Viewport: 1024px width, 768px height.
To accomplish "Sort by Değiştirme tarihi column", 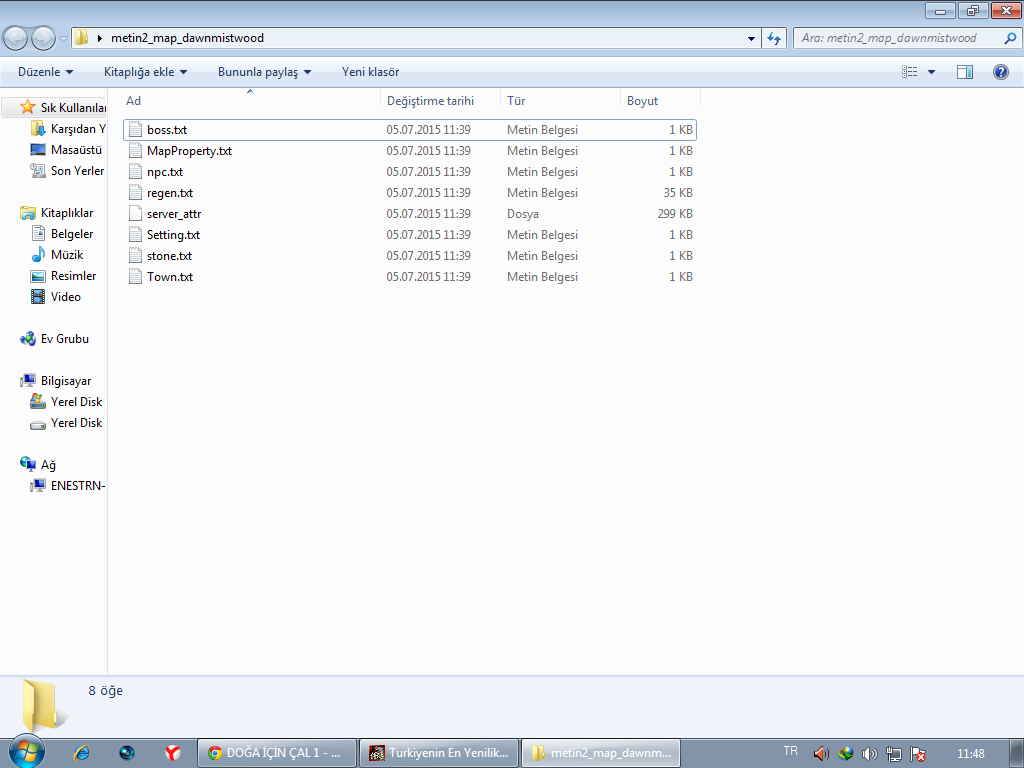I will [440, 101].
